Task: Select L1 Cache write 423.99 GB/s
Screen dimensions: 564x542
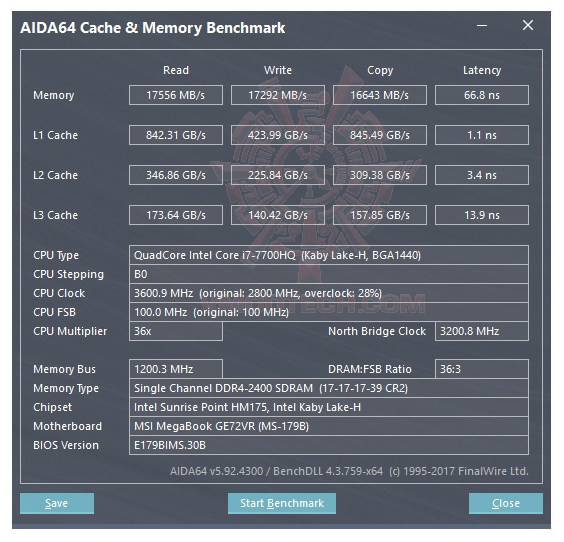Action: click(278, 135)
